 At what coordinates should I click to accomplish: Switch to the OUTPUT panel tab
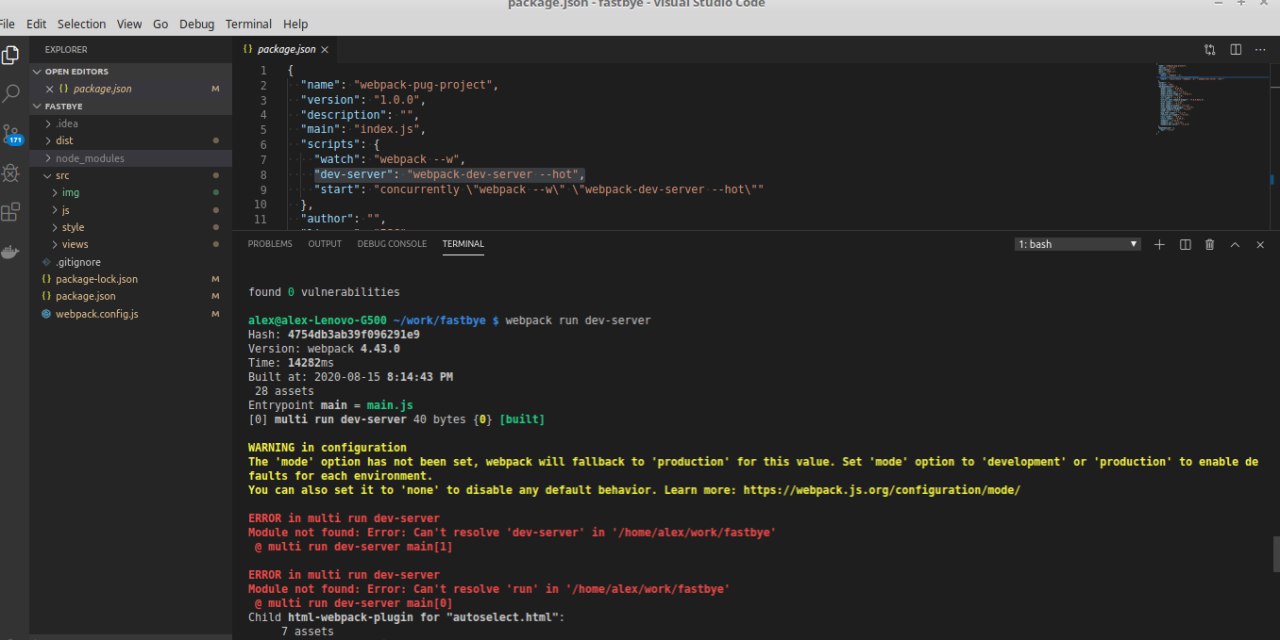click(324, 244)
